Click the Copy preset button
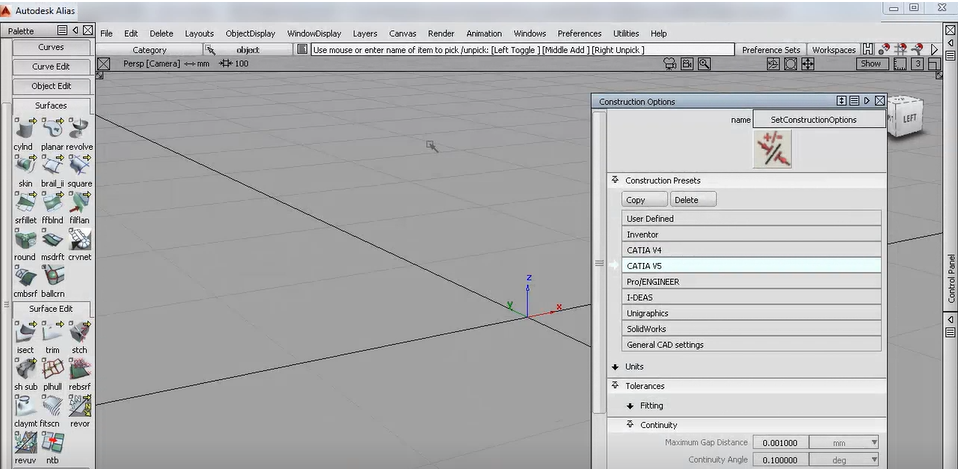Viewport: 958px width, 469px height. pos(645,200)
